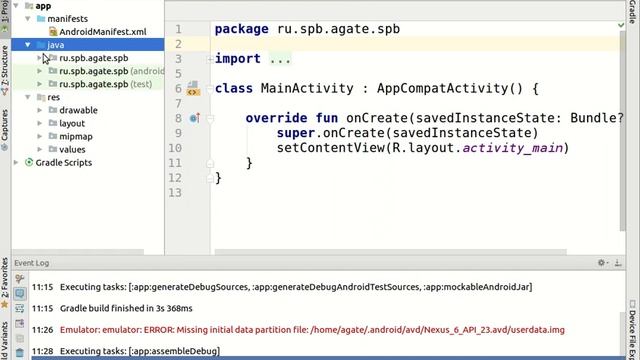Select the 11:15 generateDebugSources log entry
The height and width of the screenshot is (360, 640).
(296, 287)
